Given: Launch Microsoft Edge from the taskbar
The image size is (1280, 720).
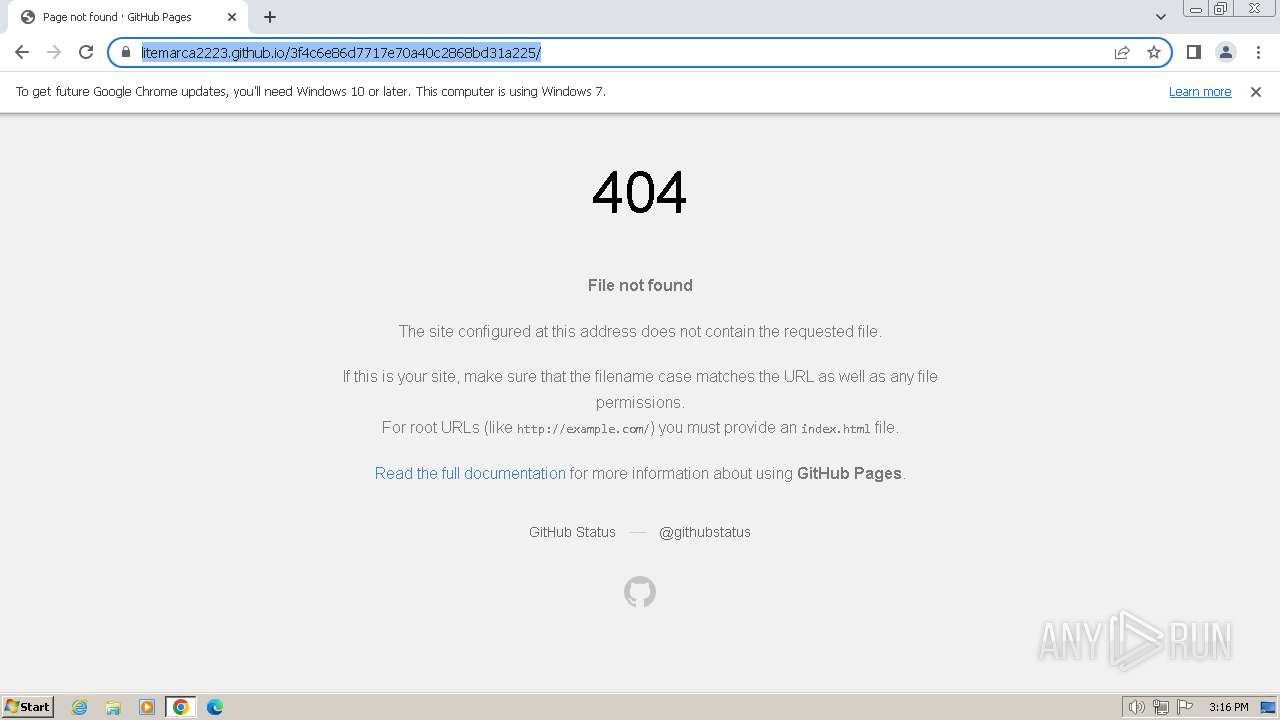Looking at the screenshot, I should [215, 707].
